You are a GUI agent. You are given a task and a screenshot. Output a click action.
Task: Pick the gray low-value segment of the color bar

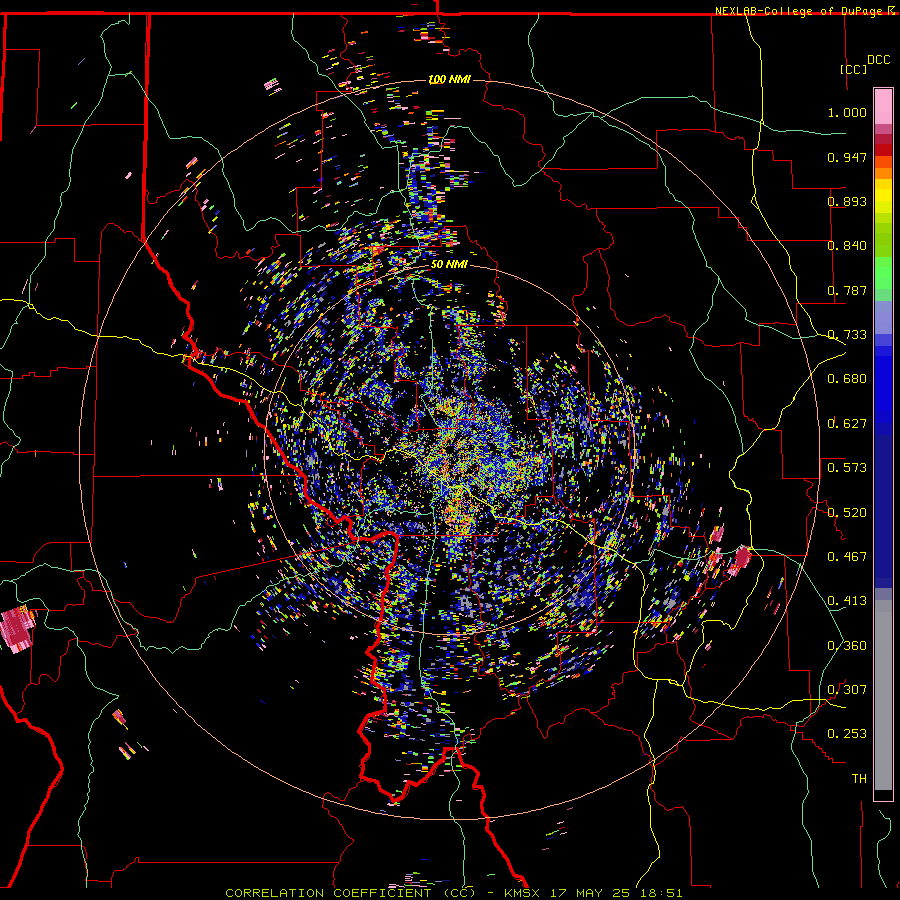point(883,695)
